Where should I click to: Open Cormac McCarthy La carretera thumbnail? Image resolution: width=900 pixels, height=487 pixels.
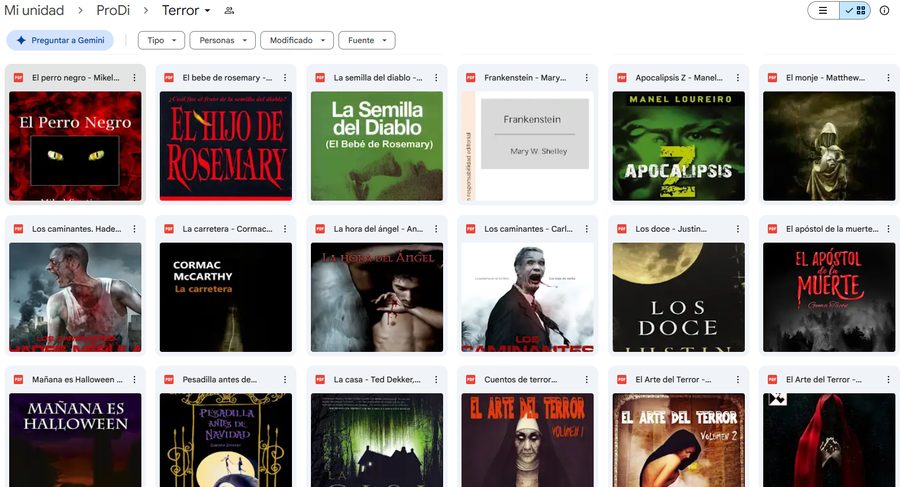(x=226, y=297)
